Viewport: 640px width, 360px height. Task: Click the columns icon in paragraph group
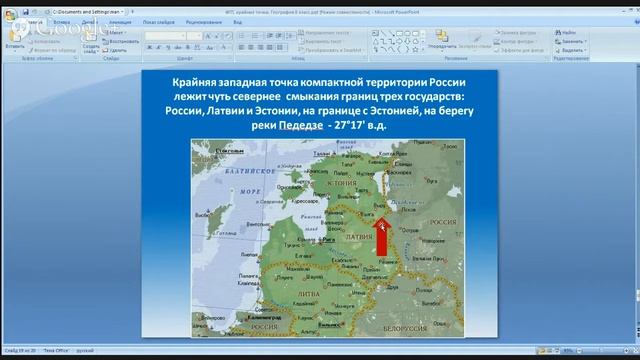[x=281, y=48]
